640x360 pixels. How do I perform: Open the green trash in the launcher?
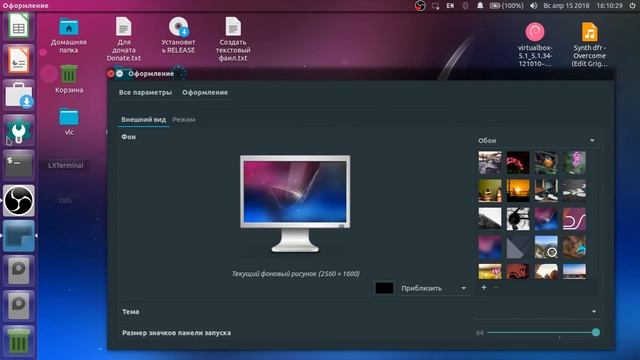click(x=19, y=341)
